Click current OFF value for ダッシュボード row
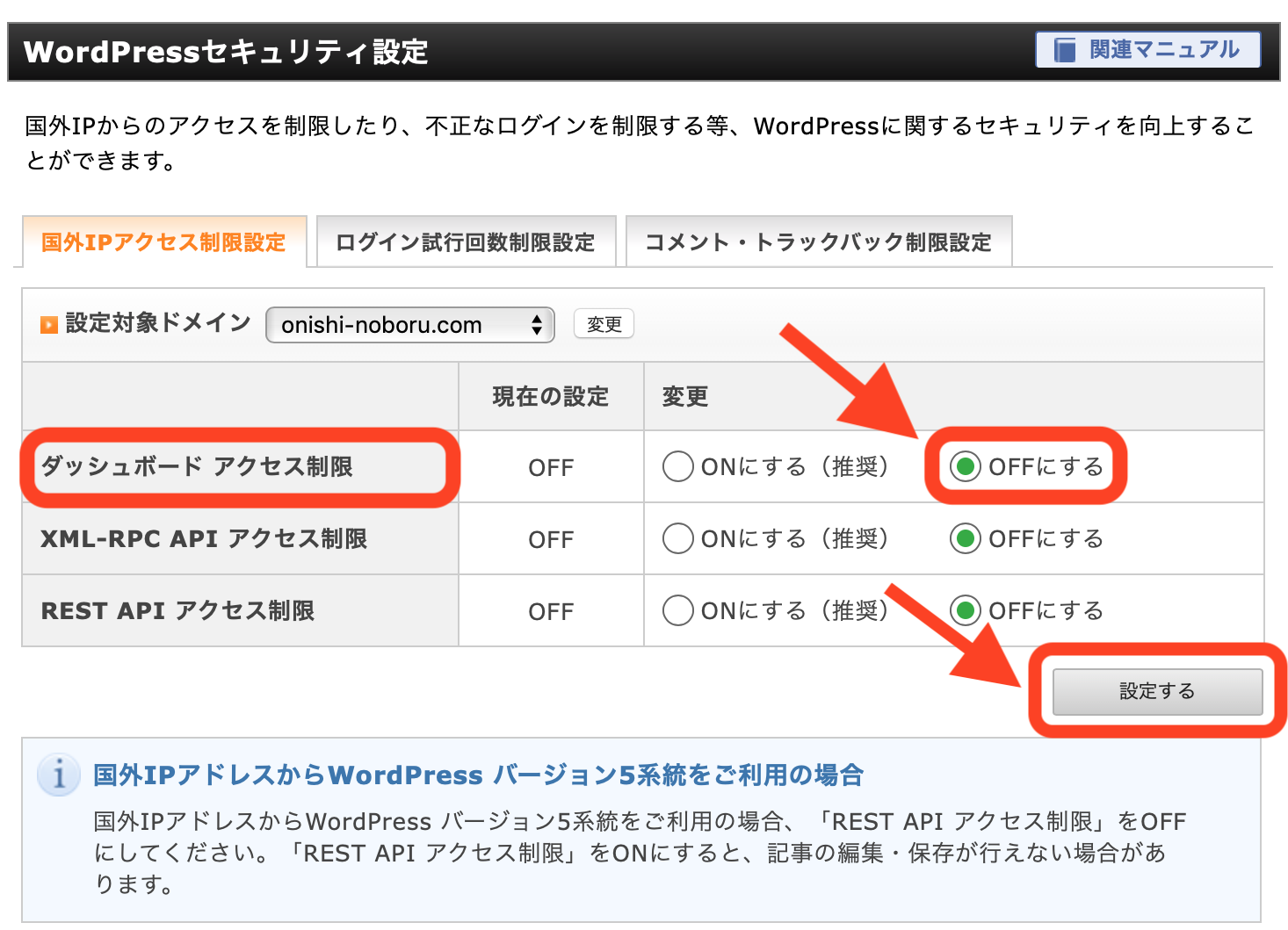The height and width of the screenshot is (930, 1288). (x=551, y=467)
